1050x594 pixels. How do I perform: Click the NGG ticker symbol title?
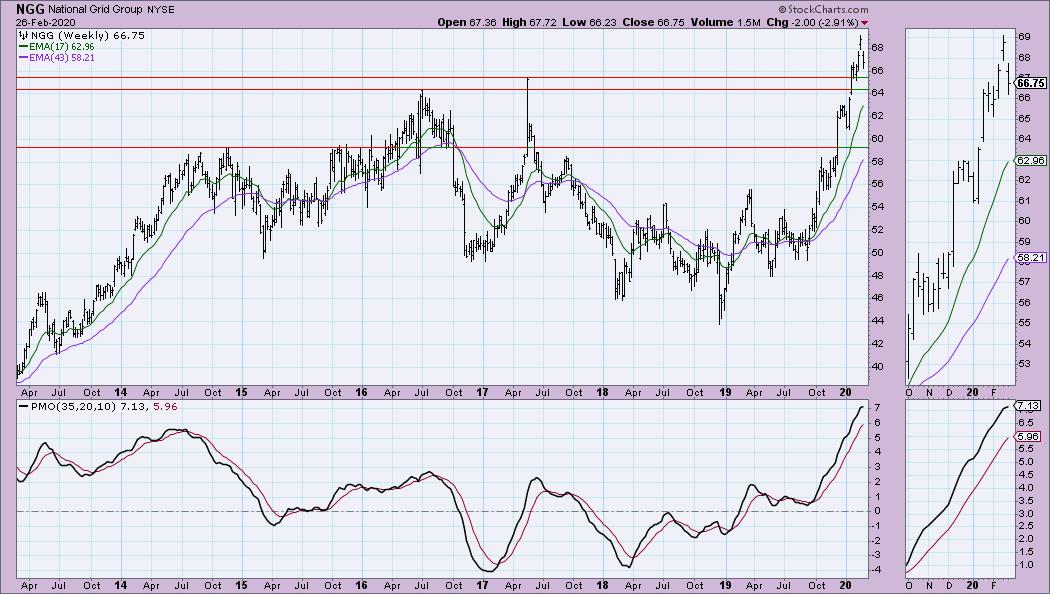31,10
